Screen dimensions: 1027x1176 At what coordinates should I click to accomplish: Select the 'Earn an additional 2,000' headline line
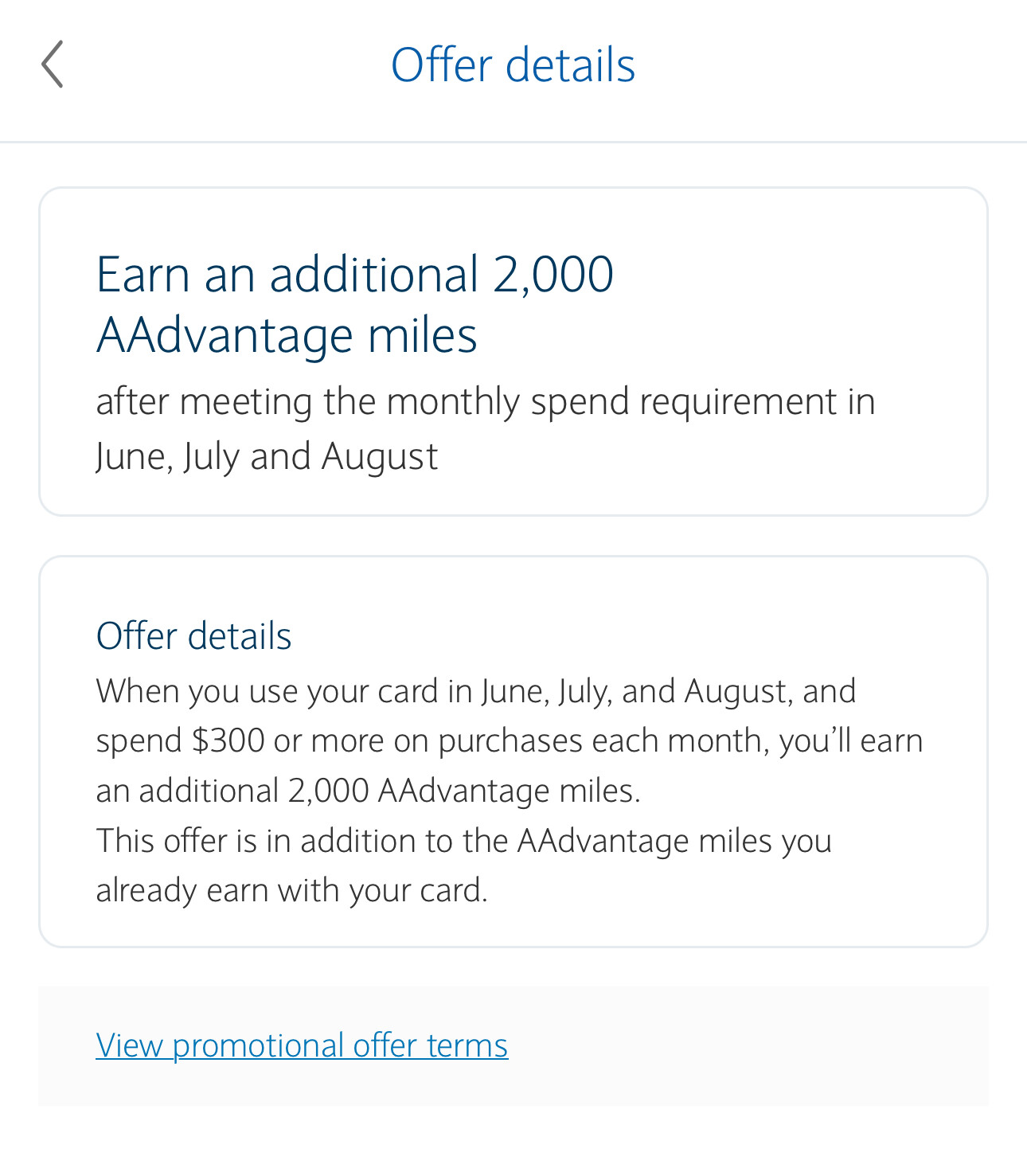tap(354, 275)
